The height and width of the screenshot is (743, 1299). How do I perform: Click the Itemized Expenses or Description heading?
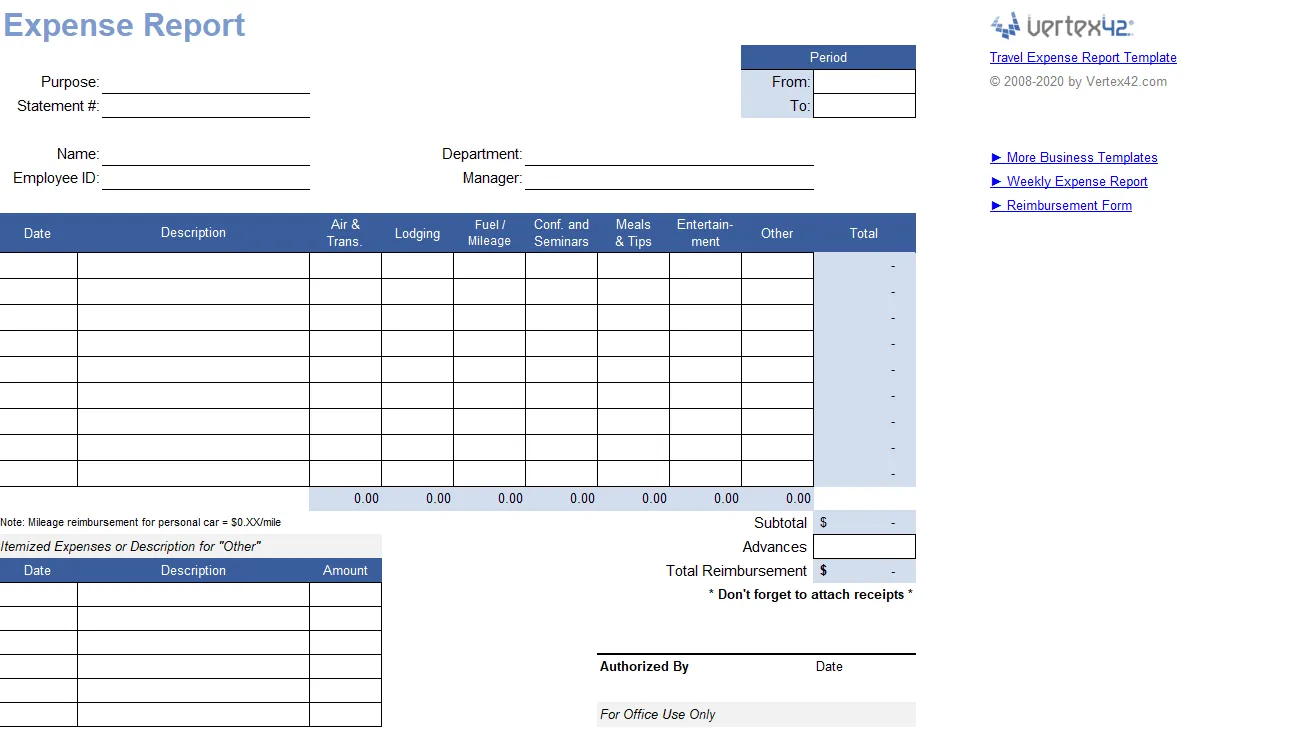[130, 546]
